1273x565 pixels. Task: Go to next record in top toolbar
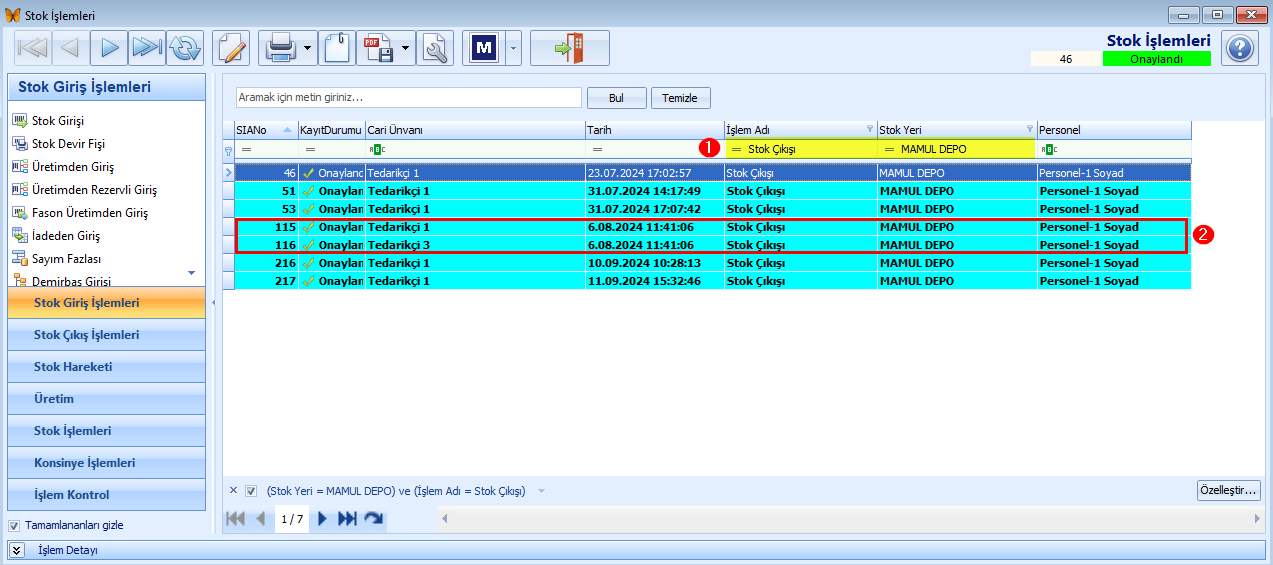[109, 47]
